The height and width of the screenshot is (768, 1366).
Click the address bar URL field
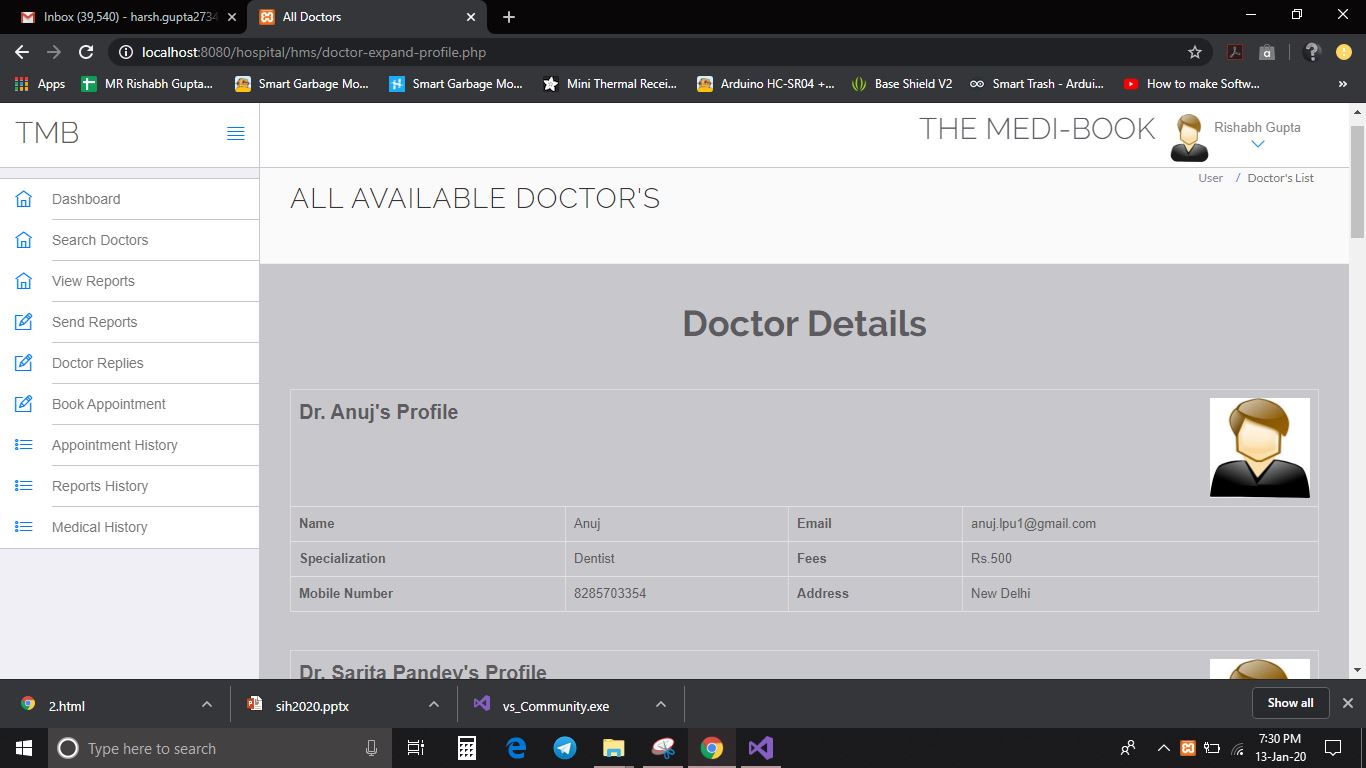[660, 52]
